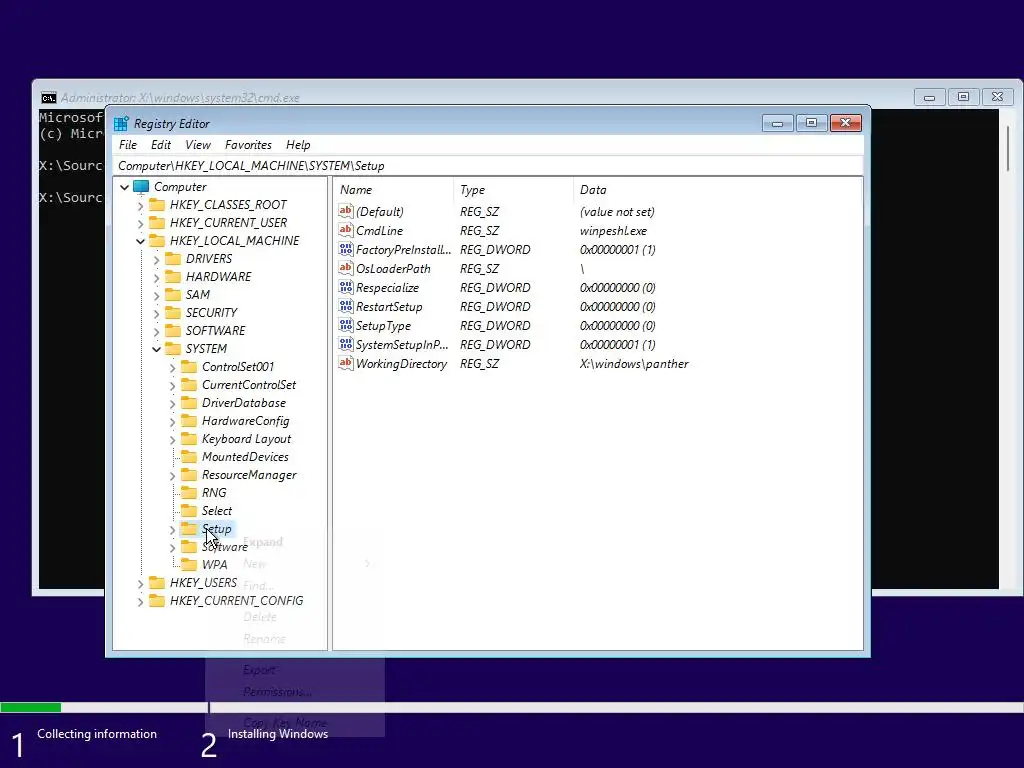Open the Help menu
This screenshot has height=768, width=1024.
[298, 145]
